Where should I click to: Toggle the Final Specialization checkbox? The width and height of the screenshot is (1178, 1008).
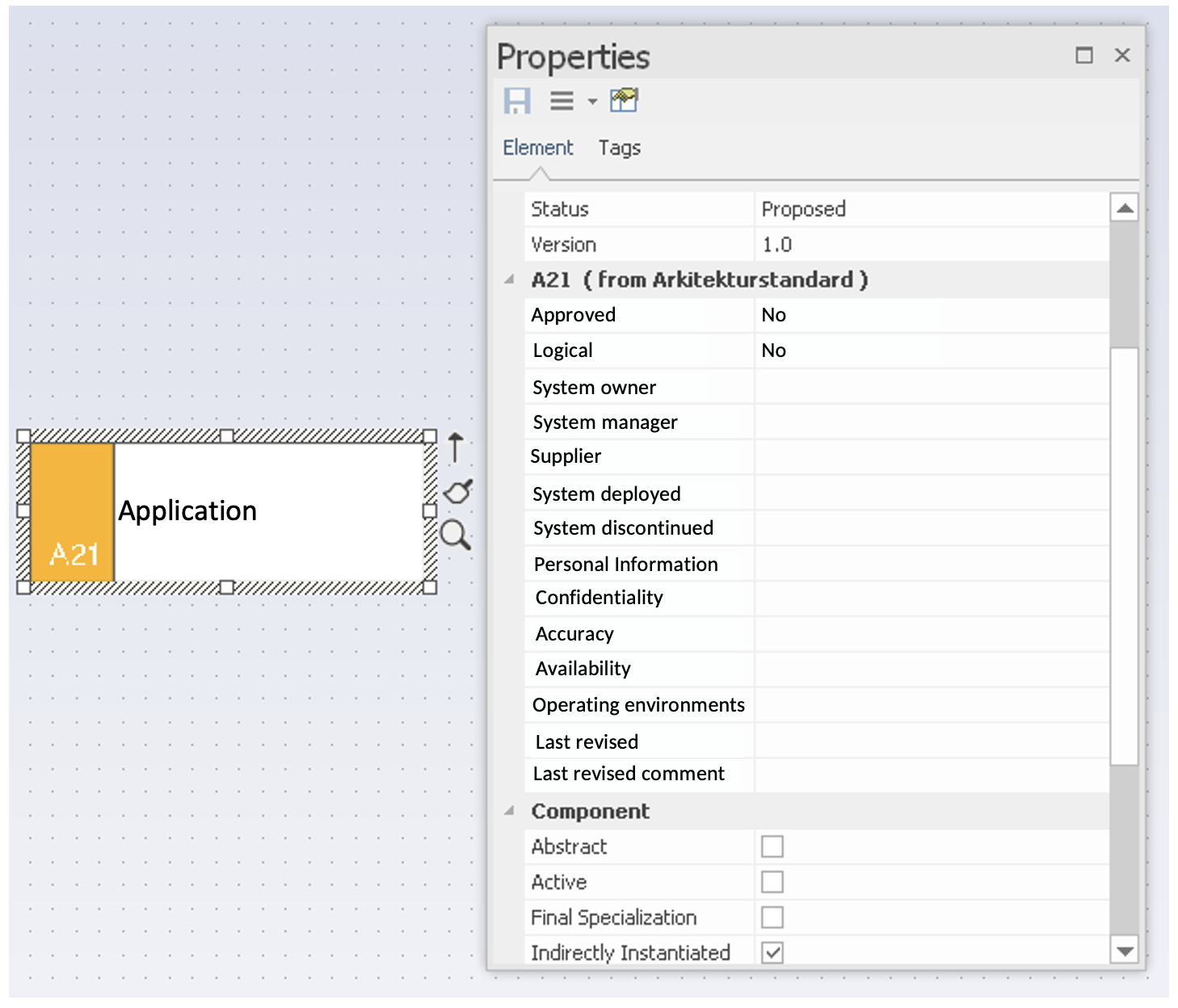[772, 918]
